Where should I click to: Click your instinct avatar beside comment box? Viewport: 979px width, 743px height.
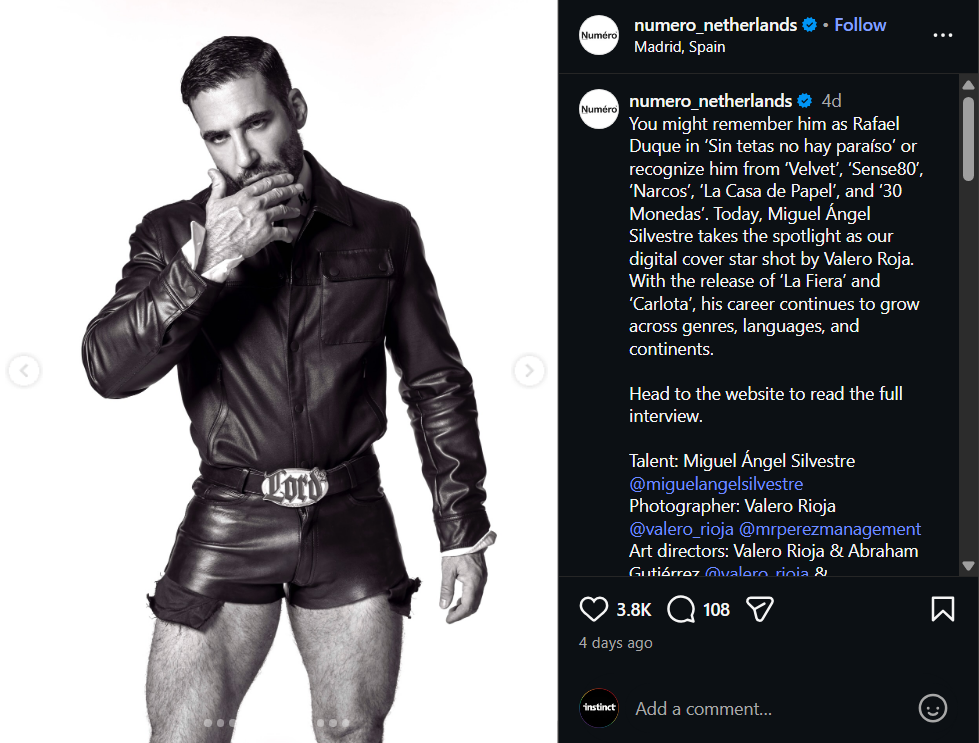(x=599, y=708)
